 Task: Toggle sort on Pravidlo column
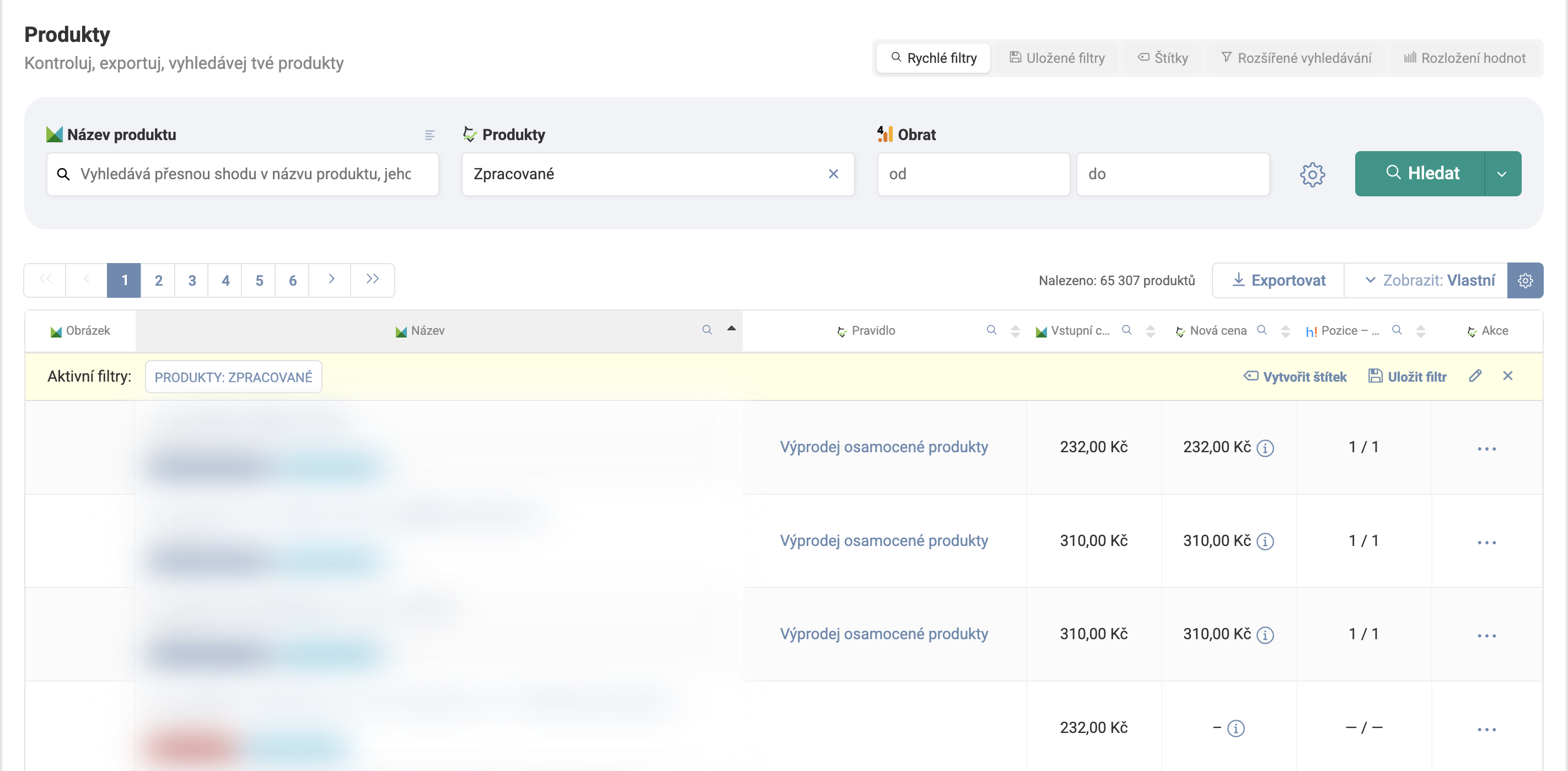tap(1014, 331)
